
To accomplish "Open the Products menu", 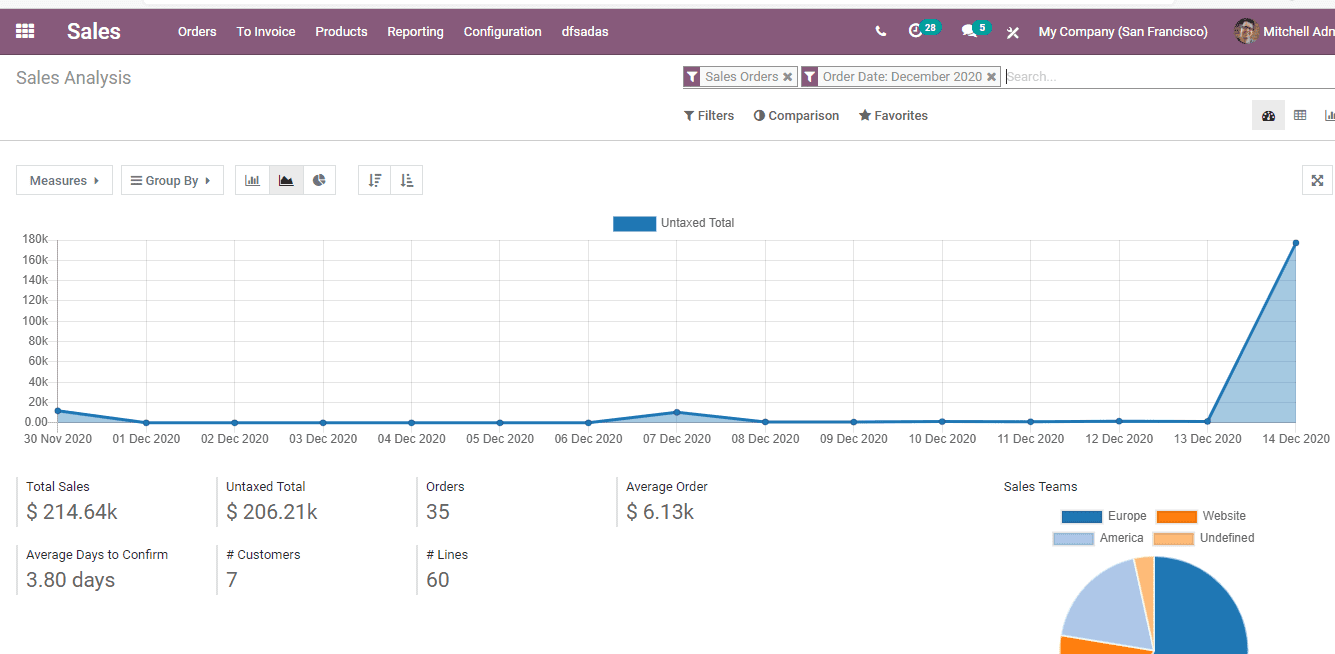I will [341, 32].
